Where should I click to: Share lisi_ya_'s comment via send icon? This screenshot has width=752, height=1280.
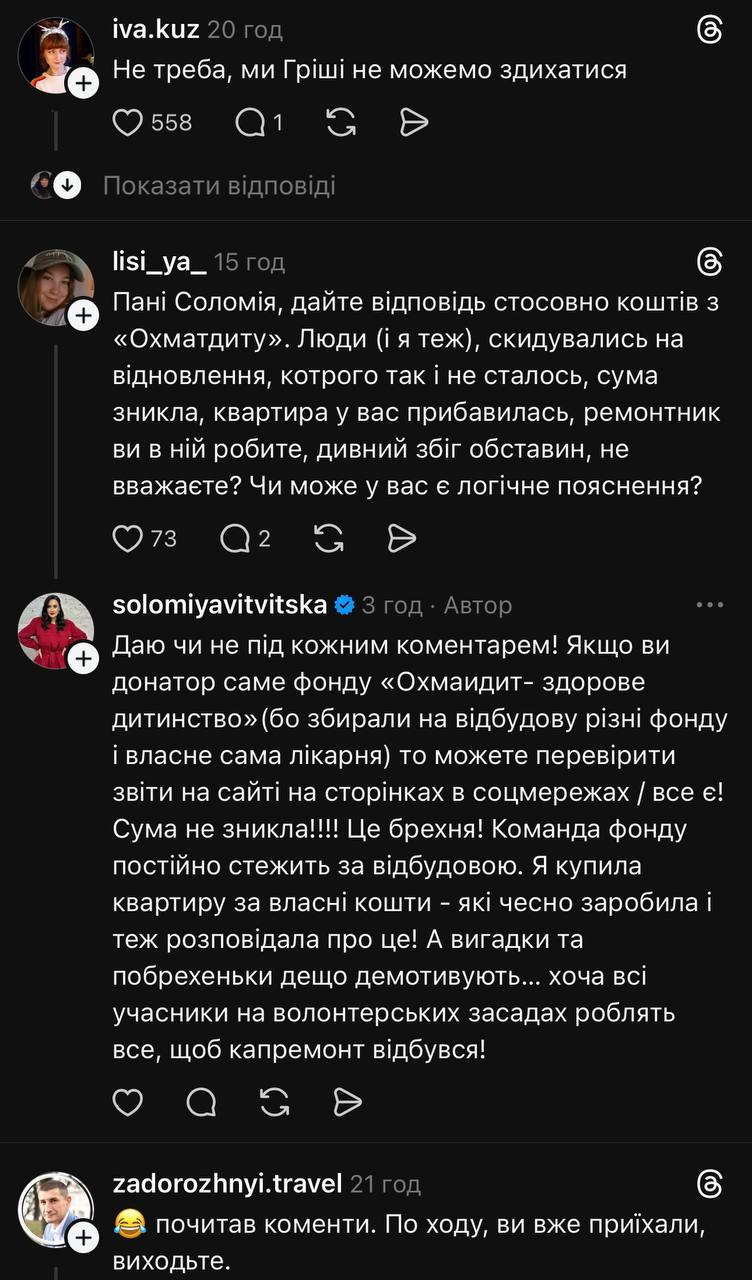(401, 538)
